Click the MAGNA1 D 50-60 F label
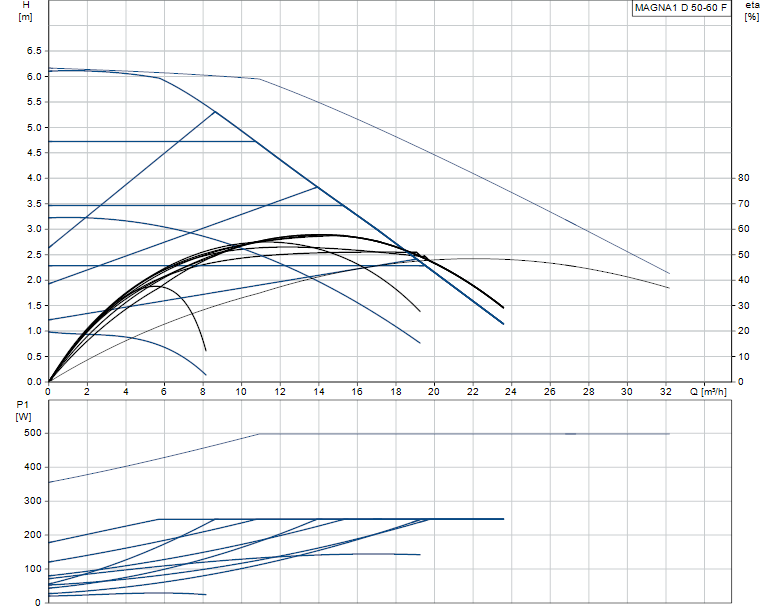The height and width of the screenshot is (611, 774). click(x=681, y=7)
